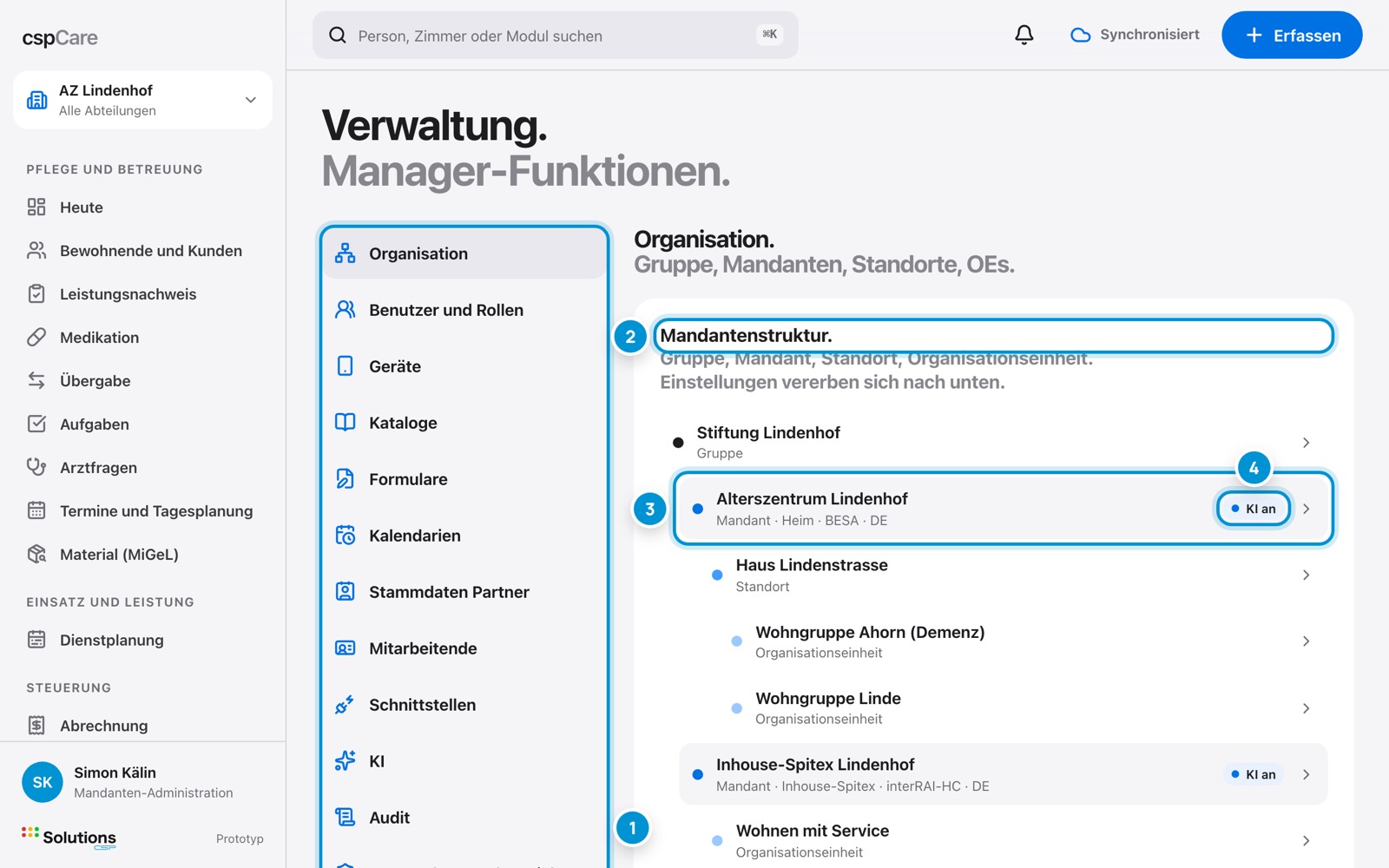Click the Dienstplanung calendar icon
This screenshot has height=868, width=1389.
[36, 640]
